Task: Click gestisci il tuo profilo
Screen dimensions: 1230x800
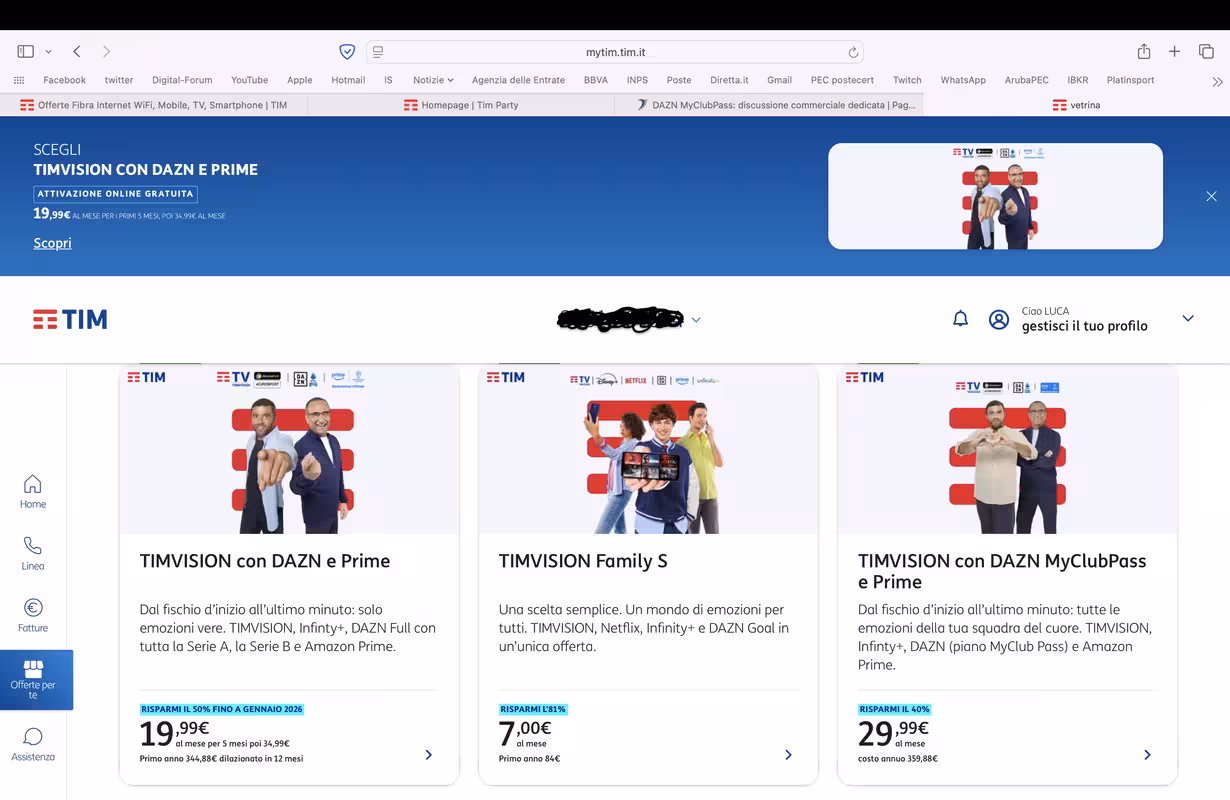Action: (1085, 326)
